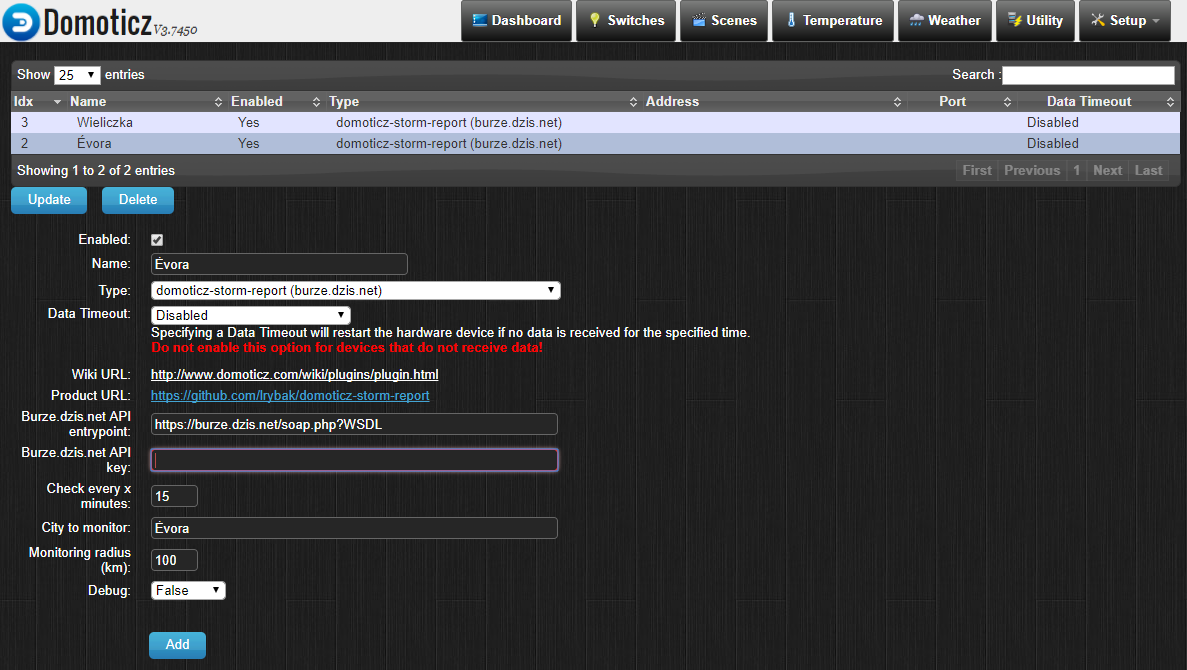1187x670 pixels.
Task: Sort by Data Timeout column
Action: pyautogui.click(x=1098, y=101)
